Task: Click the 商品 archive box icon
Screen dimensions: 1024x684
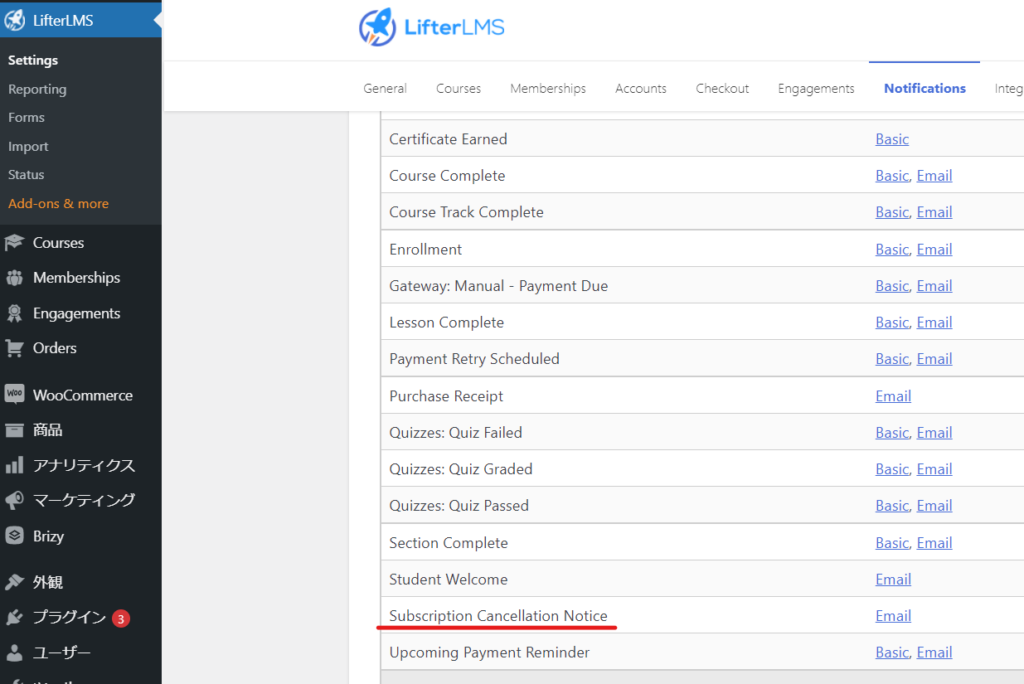Action: click(x=14, y=430)
